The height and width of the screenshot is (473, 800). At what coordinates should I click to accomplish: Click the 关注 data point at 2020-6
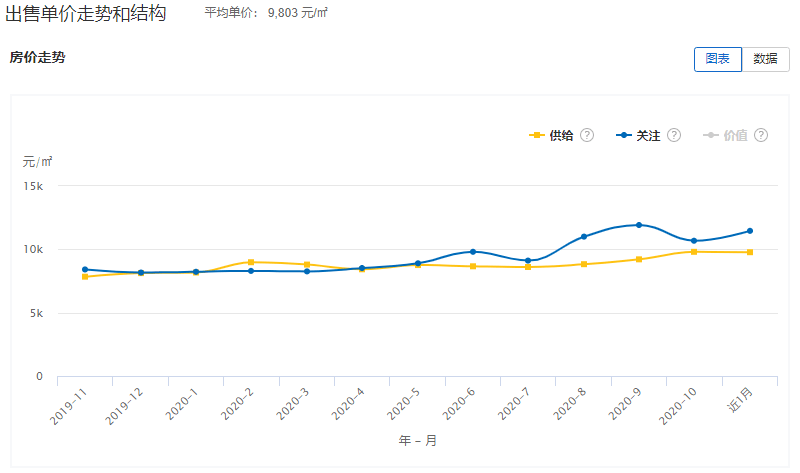[473, 251]
